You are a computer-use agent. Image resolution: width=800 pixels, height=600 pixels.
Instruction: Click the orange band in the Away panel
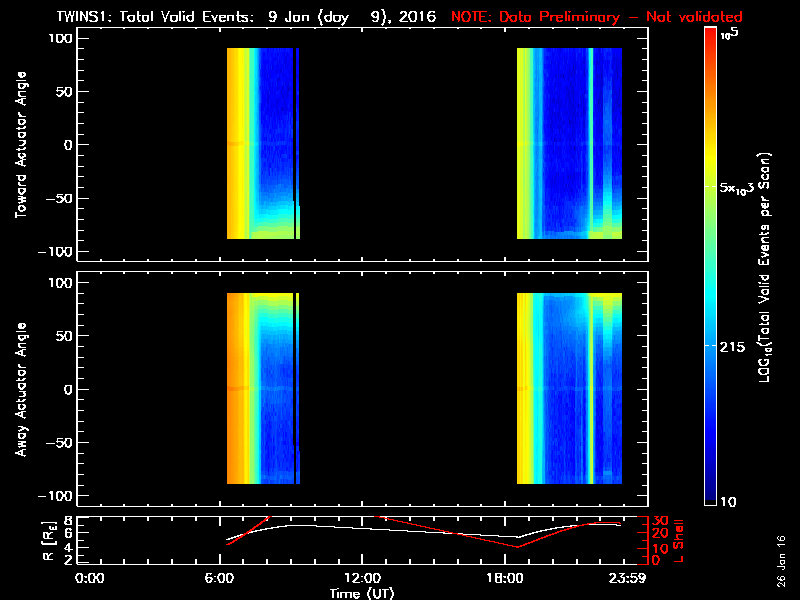click(237, 390)
